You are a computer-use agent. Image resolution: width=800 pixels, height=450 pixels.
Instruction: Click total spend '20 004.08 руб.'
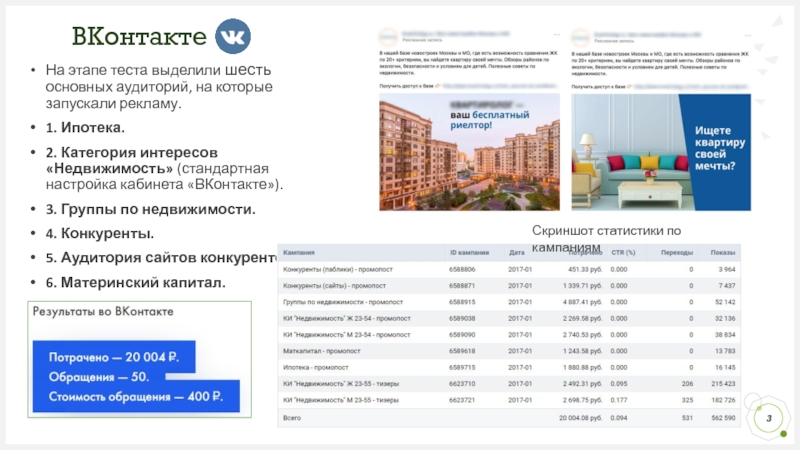580,418
